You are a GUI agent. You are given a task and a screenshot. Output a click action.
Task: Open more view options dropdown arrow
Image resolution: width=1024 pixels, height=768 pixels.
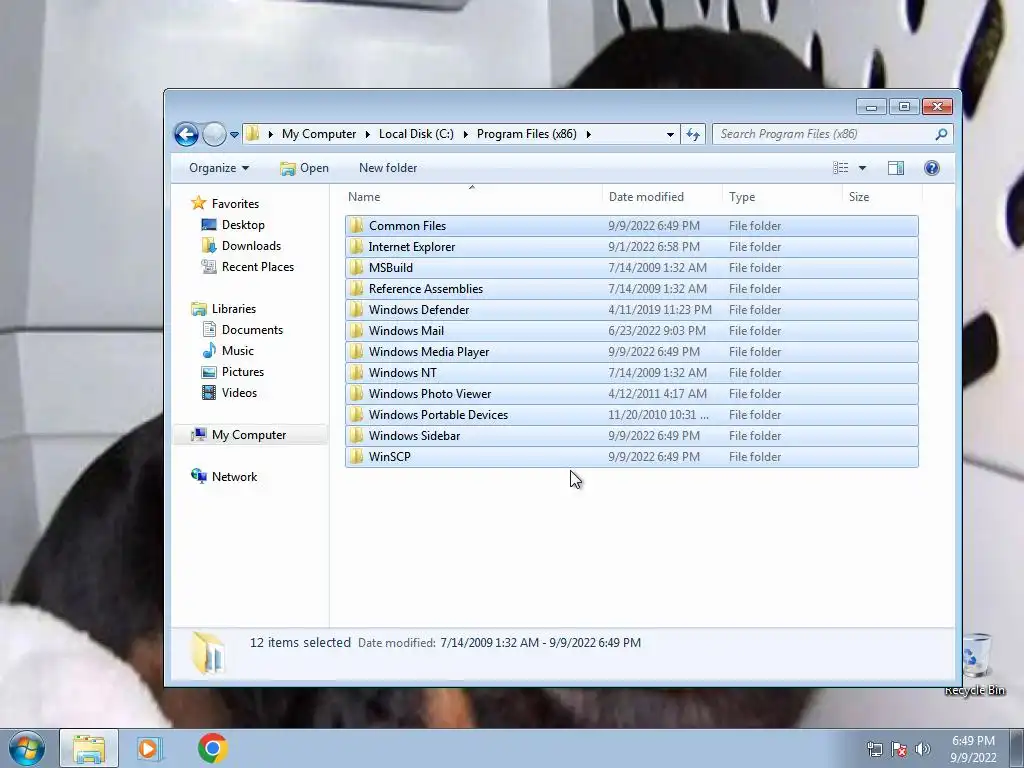[862, 168]
